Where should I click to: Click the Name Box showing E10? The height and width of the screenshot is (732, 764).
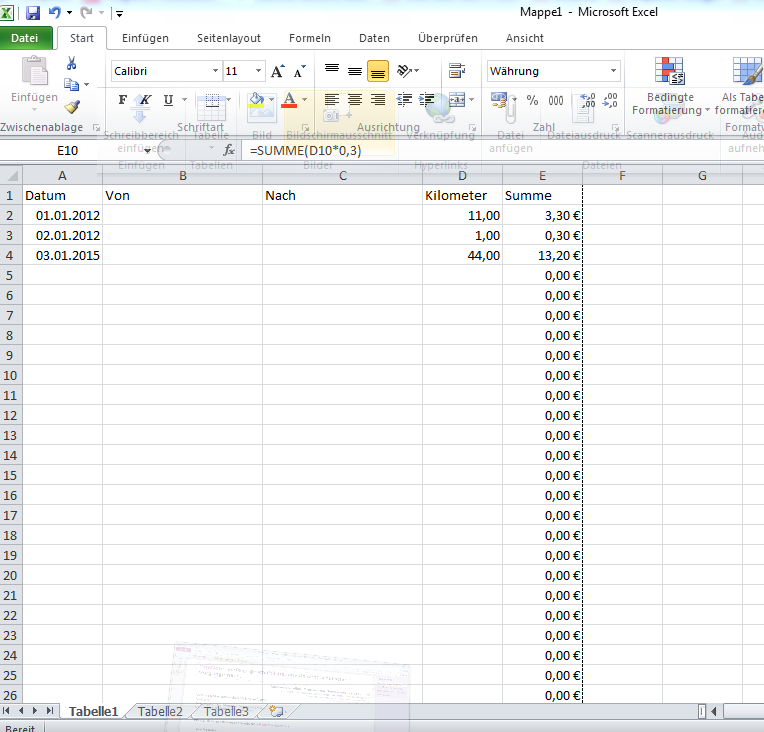click(x=67, y=151)
